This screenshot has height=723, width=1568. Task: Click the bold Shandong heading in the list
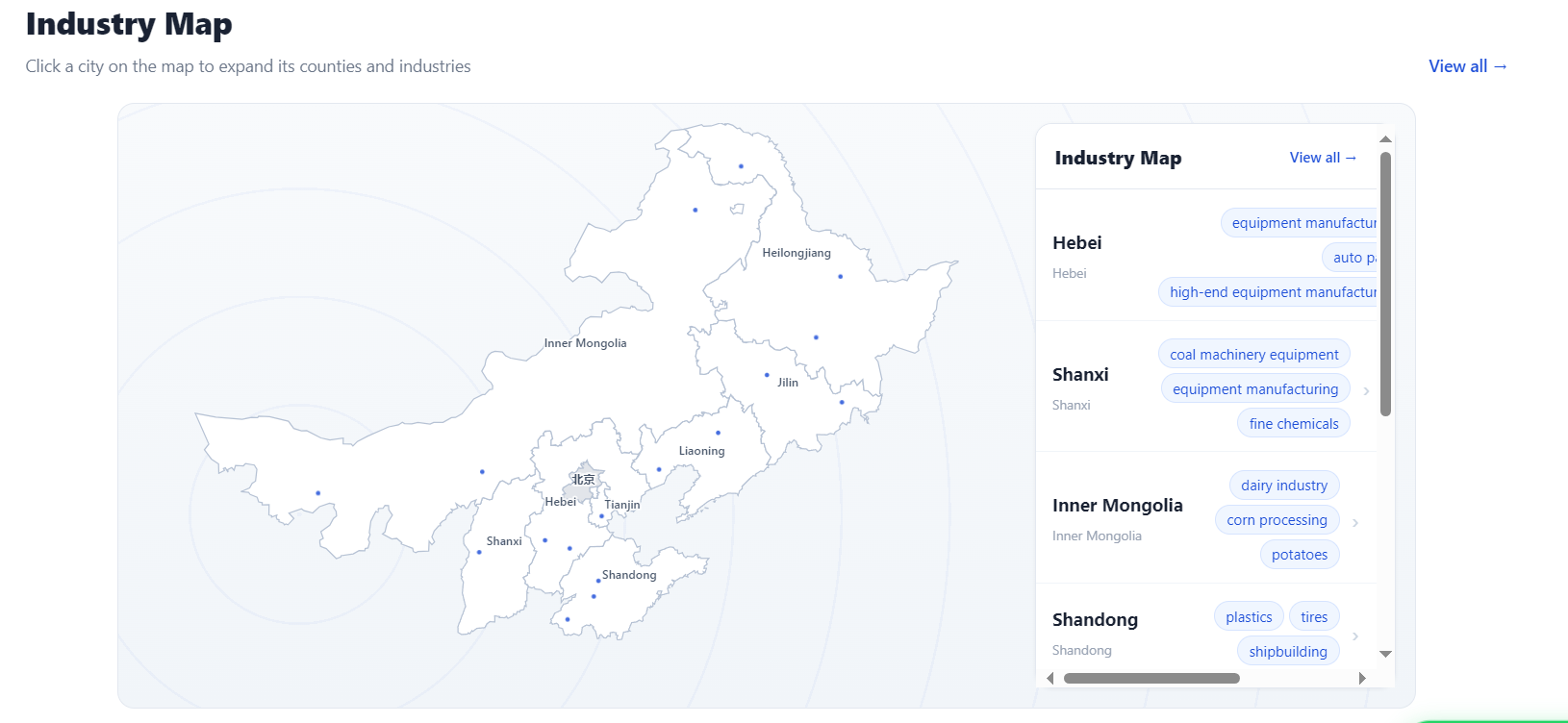tap(1095, 620)
